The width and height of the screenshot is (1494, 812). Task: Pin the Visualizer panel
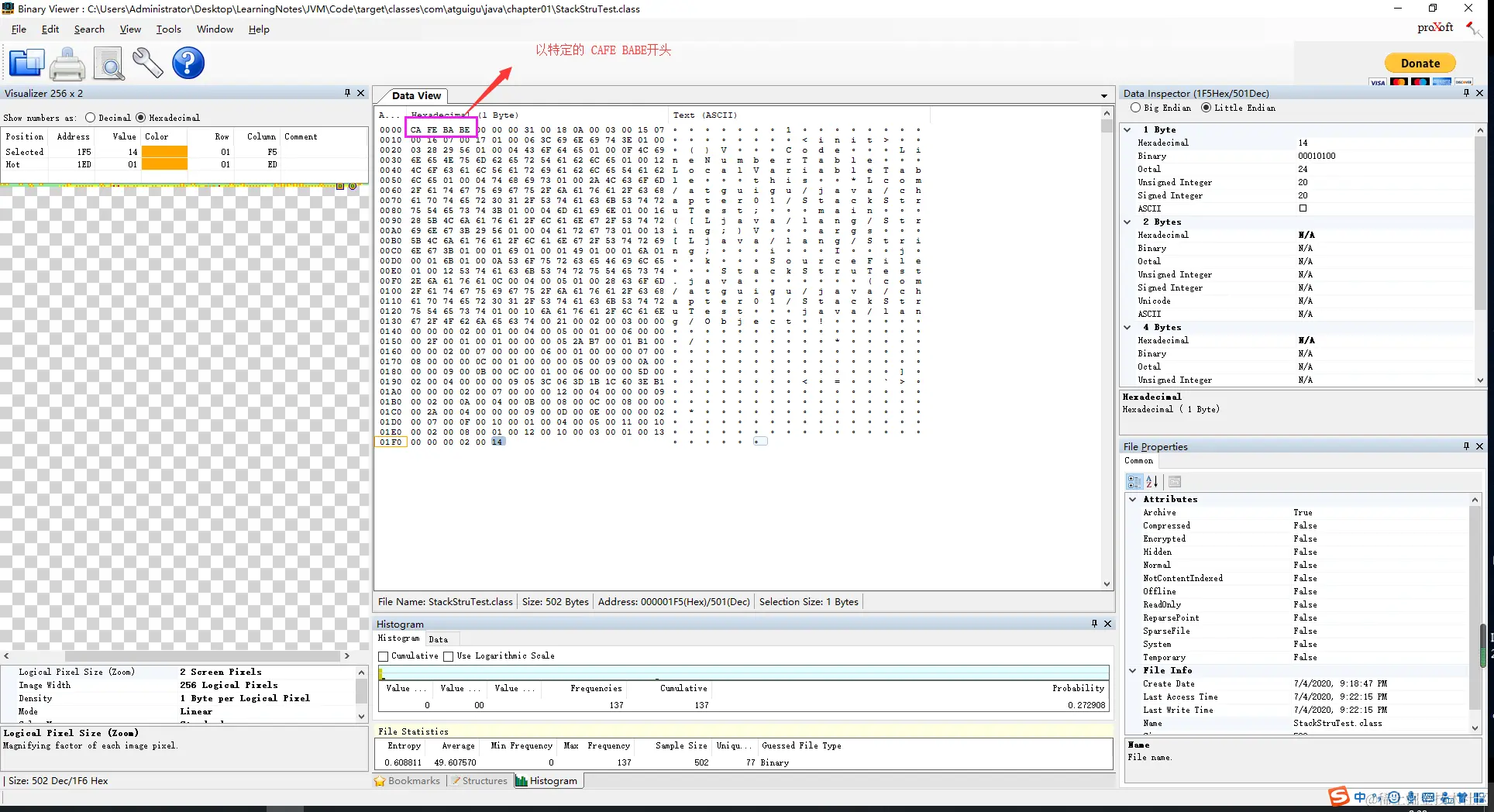coord(347,93)
